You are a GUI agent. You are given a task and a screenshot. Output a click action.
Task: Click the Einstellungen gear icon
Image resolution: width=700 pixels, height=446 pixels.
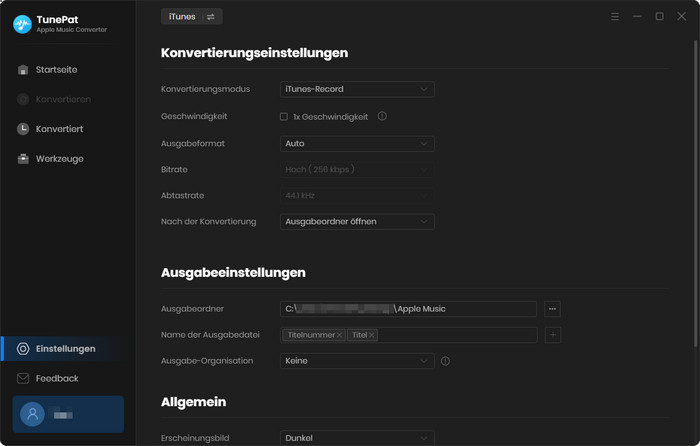23,349
